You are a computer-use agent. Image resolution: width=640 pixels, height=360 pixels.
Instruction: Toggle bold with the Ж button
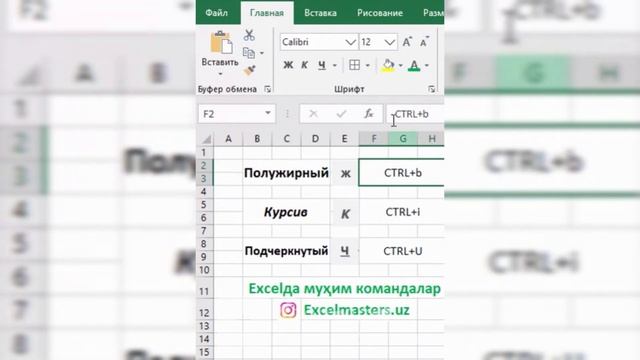pyautogui.click(x=288, y=65)
